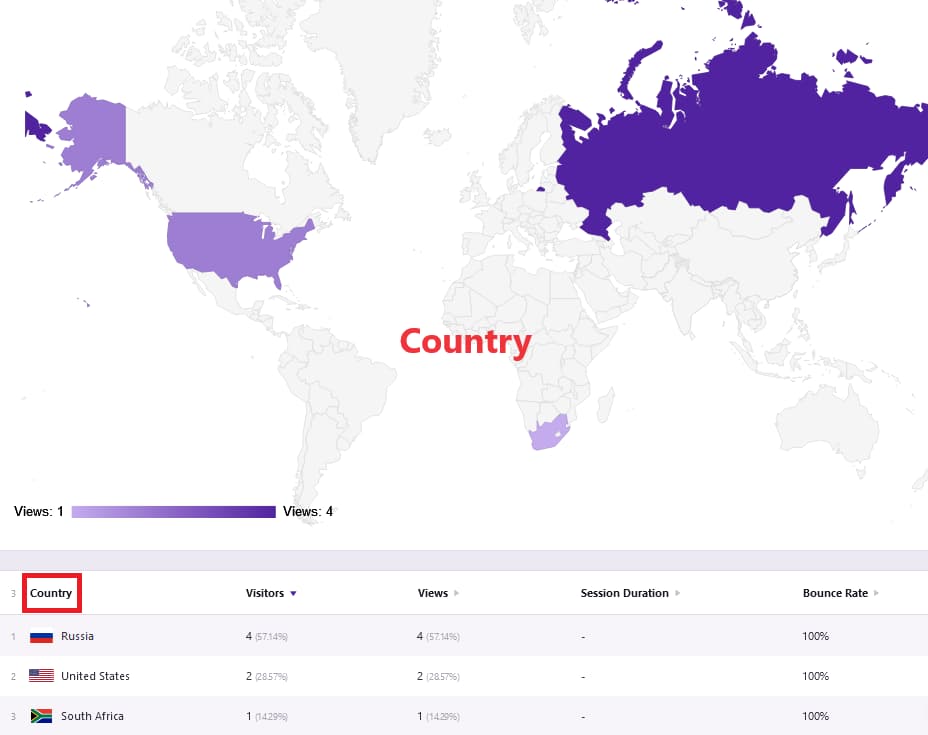
Task: Click the Russia flag icon
Action: pyautogui.click(x=41, y=636)
